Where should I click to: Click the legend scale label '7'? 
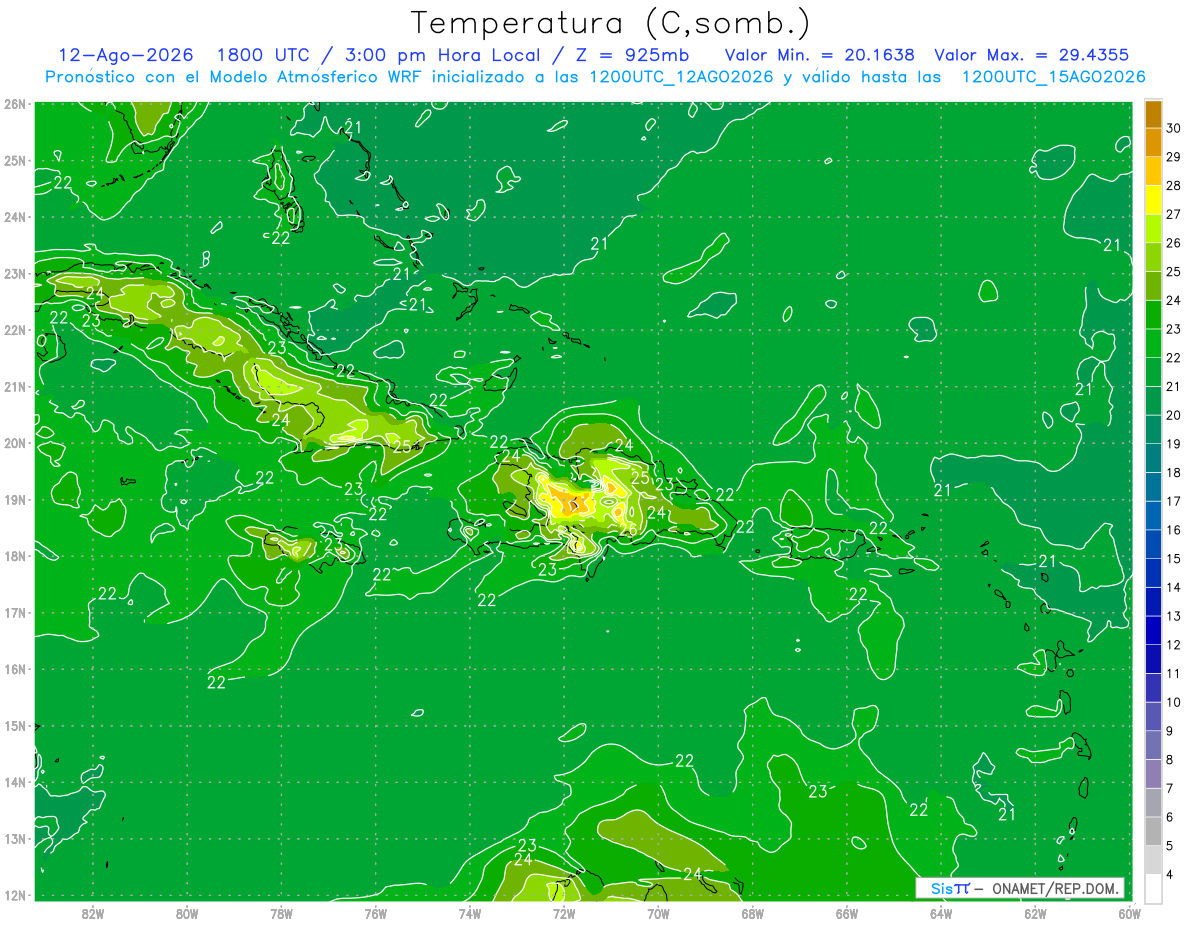click(x=1171, y=789)
